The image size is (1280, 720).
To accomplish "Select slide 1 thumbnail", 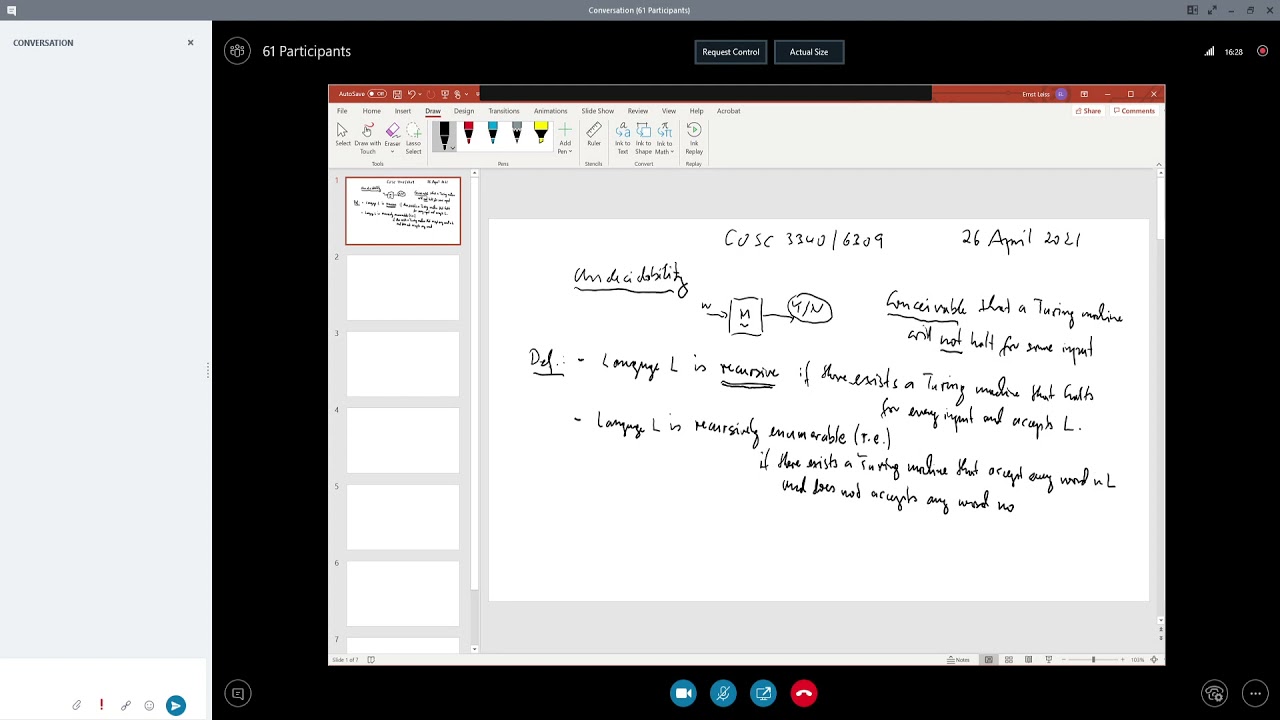I will 403,211.
